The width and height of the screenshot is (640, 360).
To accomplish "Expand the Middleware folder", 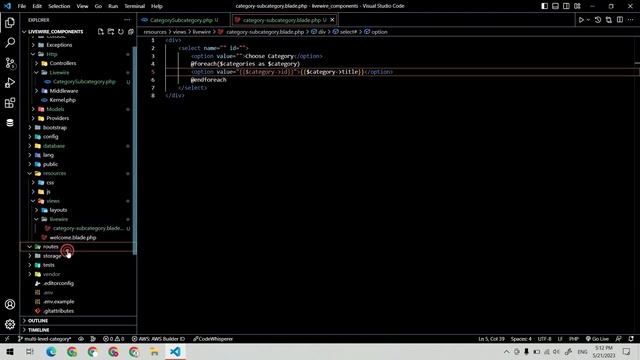I will click(64, 91).
